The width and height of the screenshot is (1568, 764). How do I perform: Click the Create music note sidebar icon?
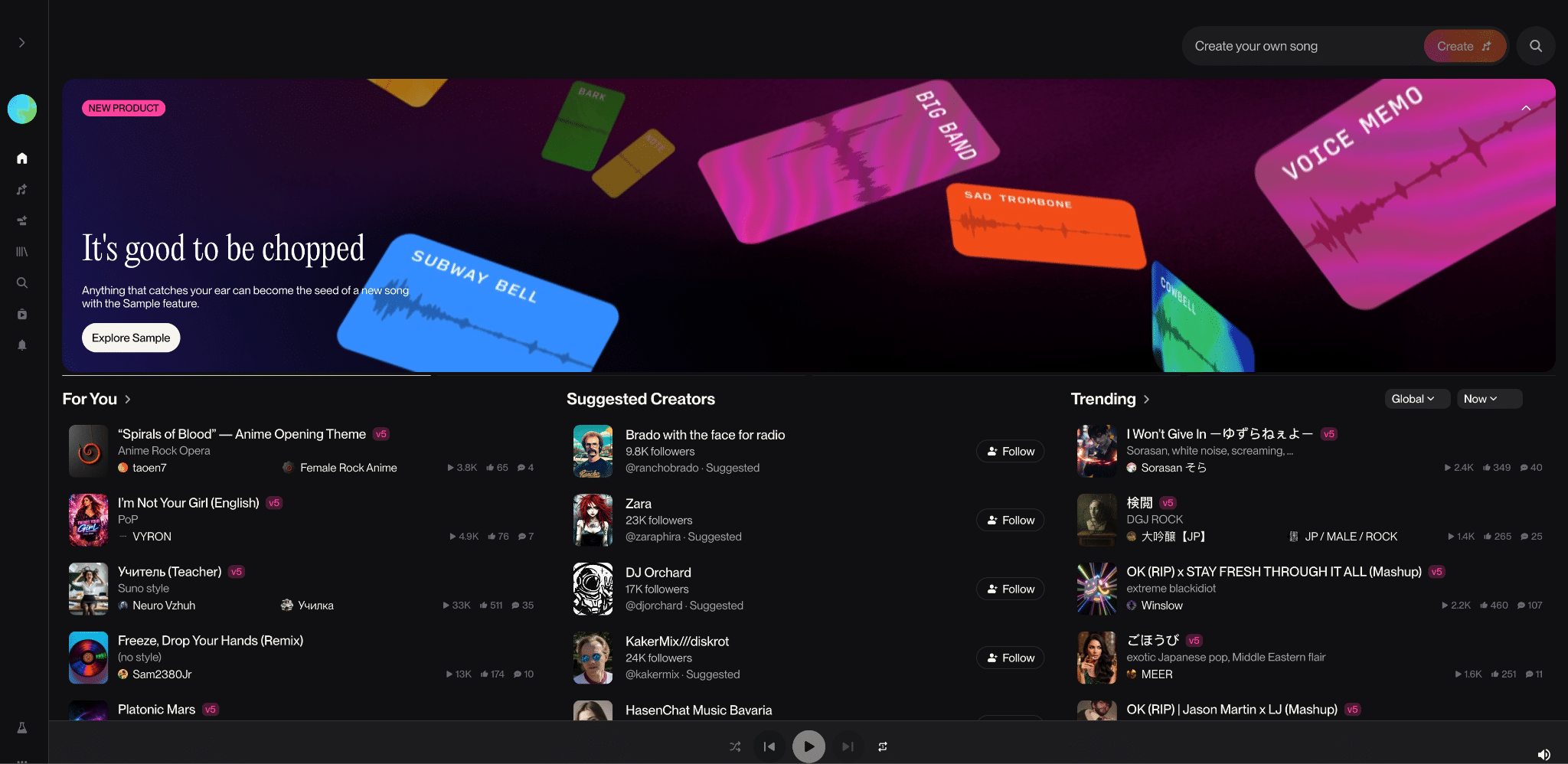point(22,190)
